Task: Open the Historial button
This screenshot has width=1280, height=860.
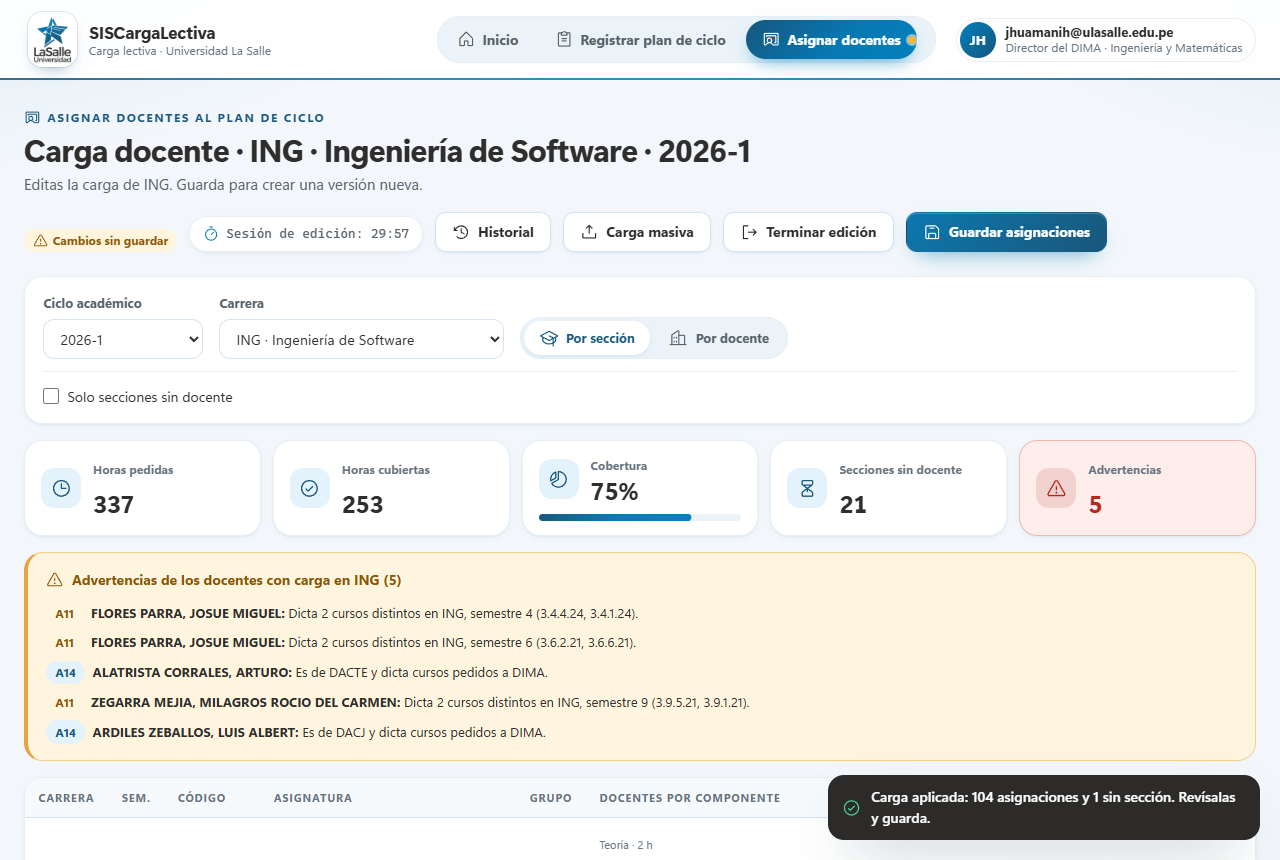Action: [493, 232]
